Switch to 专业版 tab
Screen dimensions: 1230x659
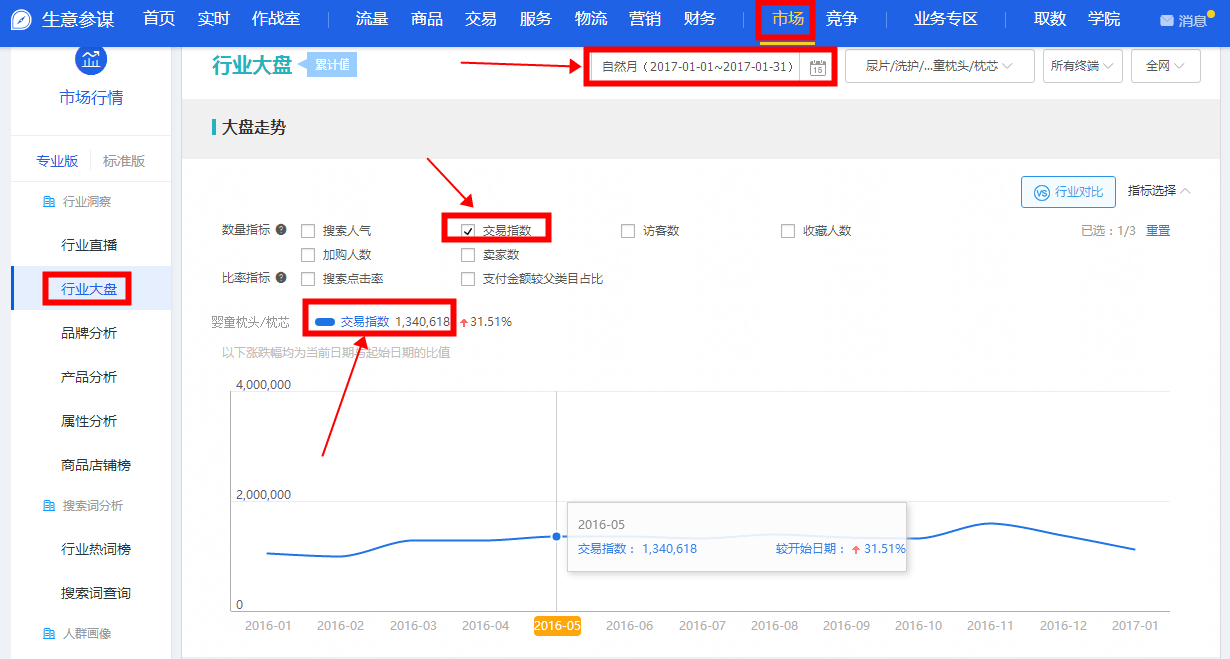click(57, 161)
